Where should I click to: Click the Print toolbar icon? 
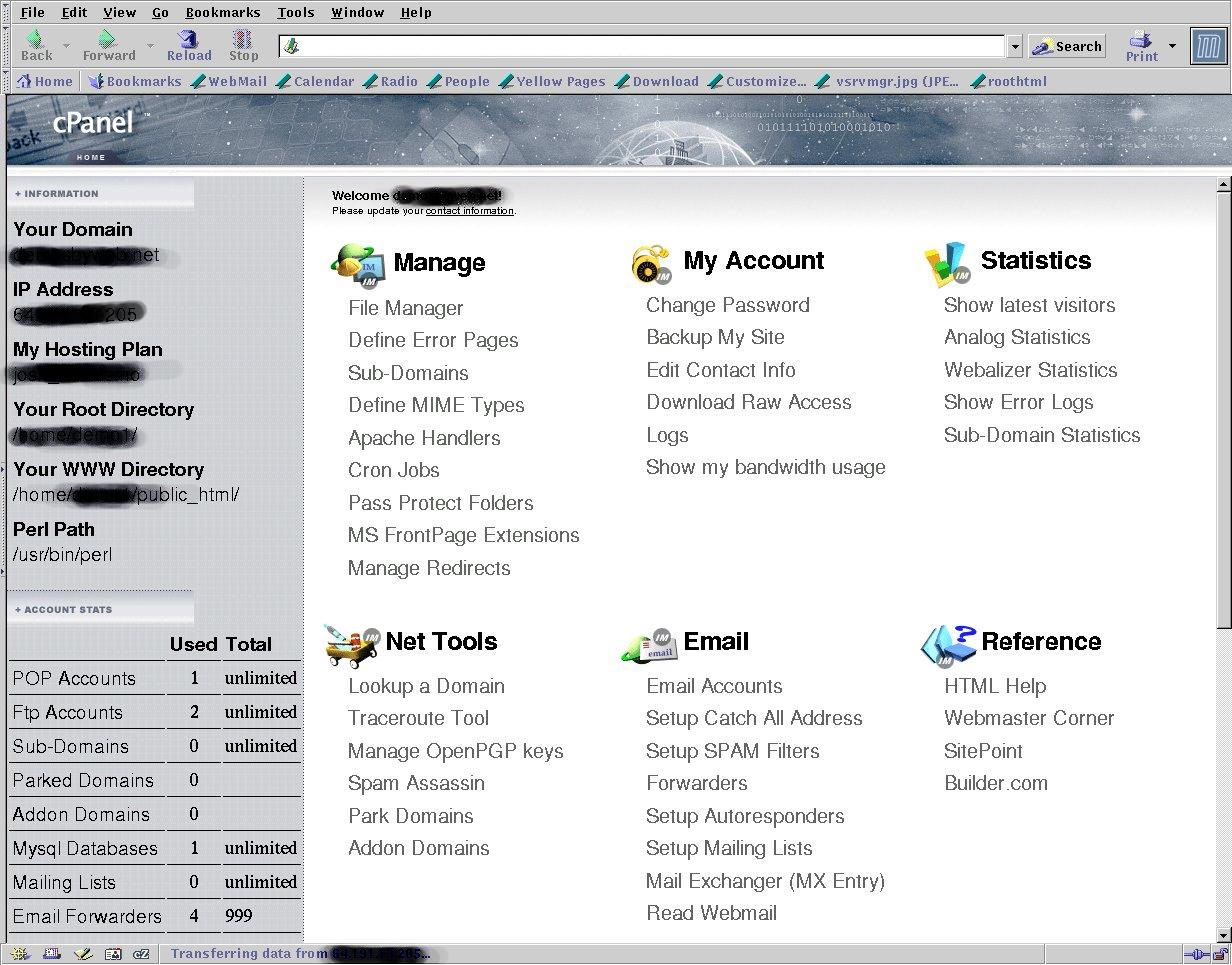pyautogui.click(x=1141, y=45)
